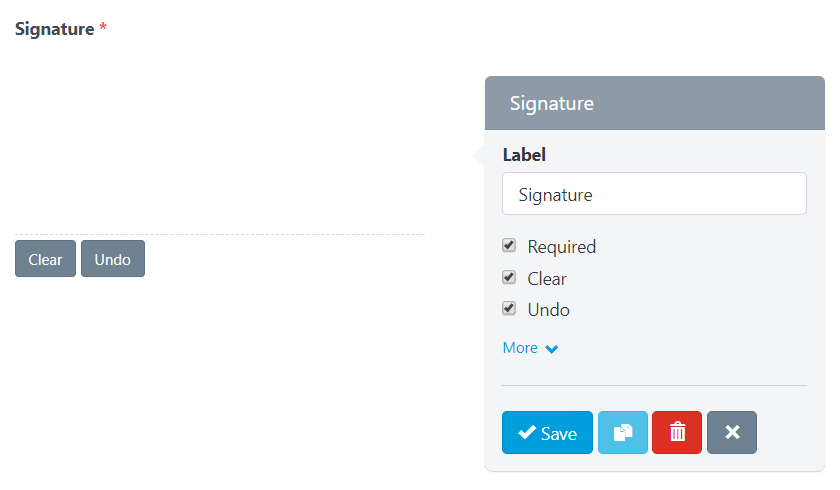
Task: Click the checkmark icon on Save
Action: pos(527,433)
